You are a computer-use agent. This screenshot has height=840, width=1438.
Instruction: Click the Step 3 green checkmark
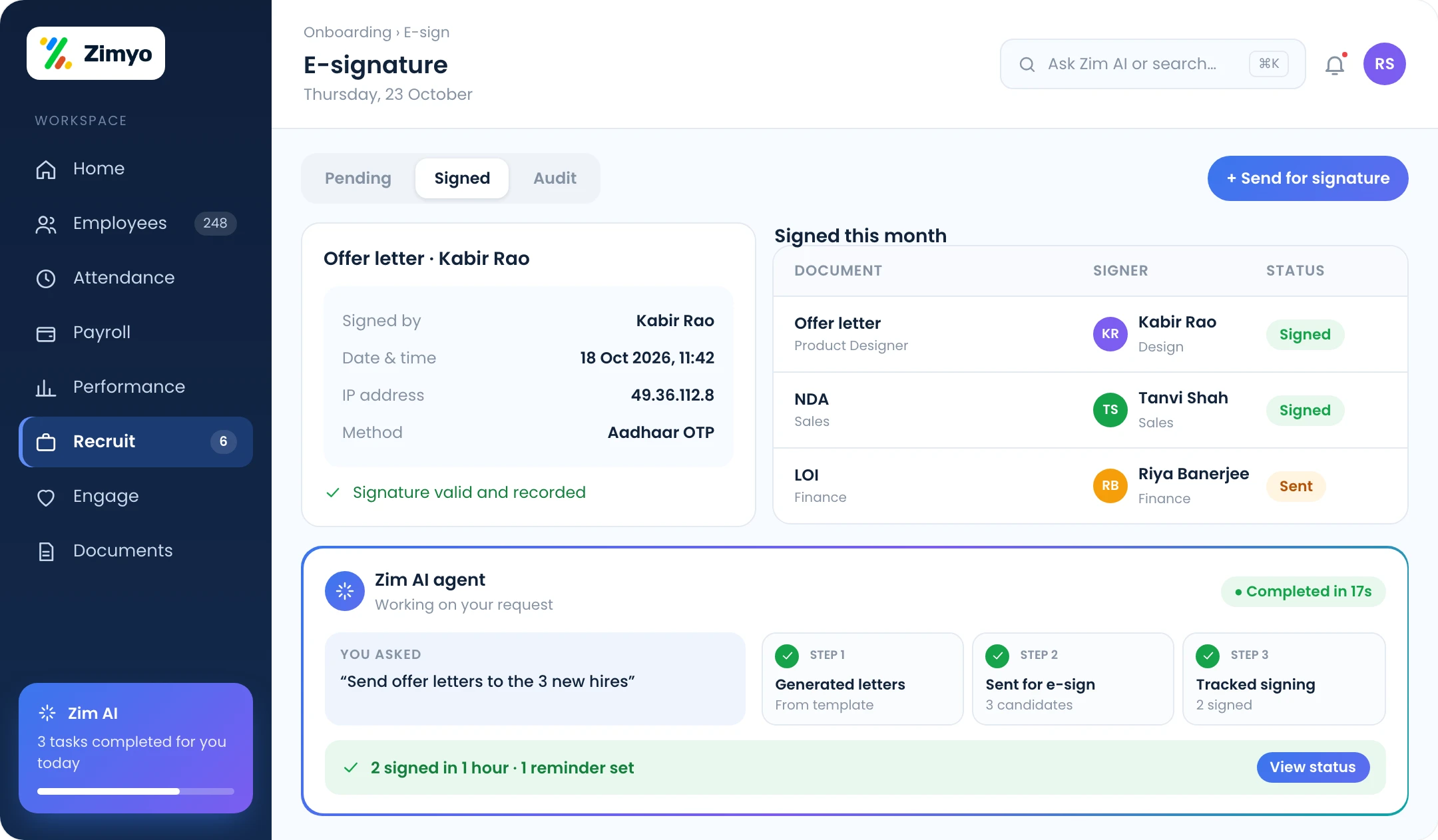1208,656
